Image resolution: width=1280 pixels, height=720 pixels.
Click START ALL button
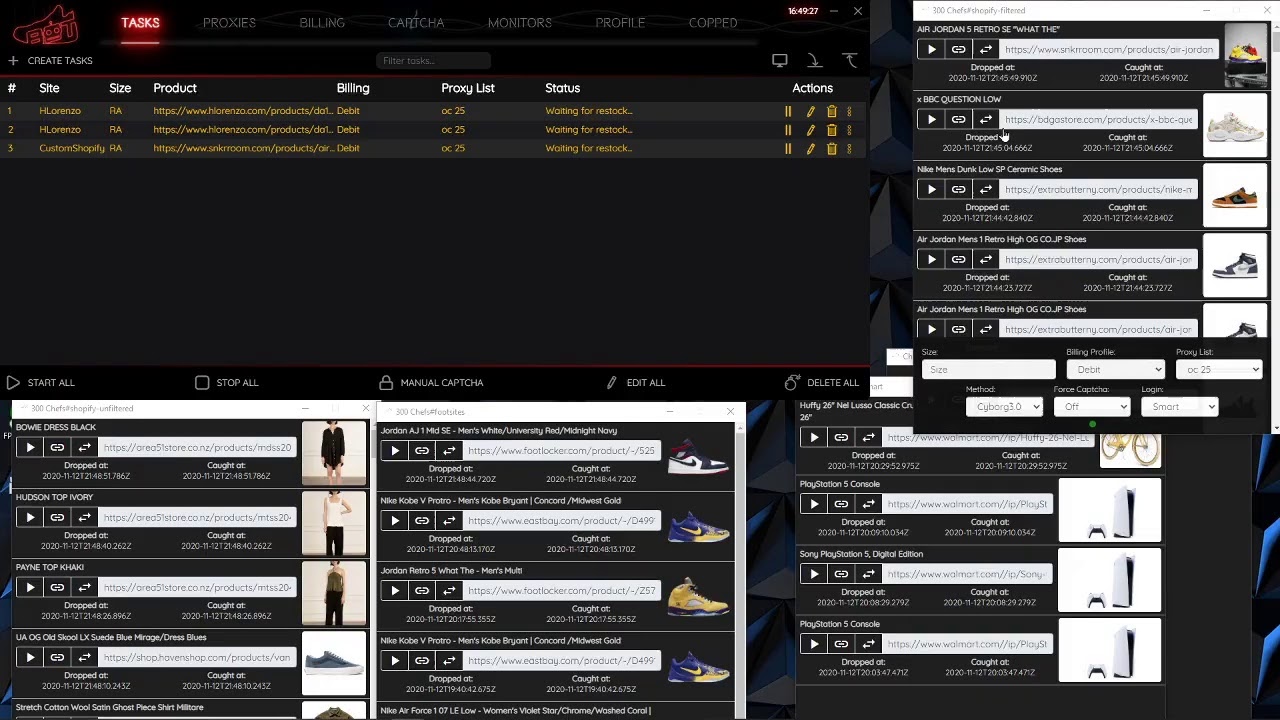[40, 383]
